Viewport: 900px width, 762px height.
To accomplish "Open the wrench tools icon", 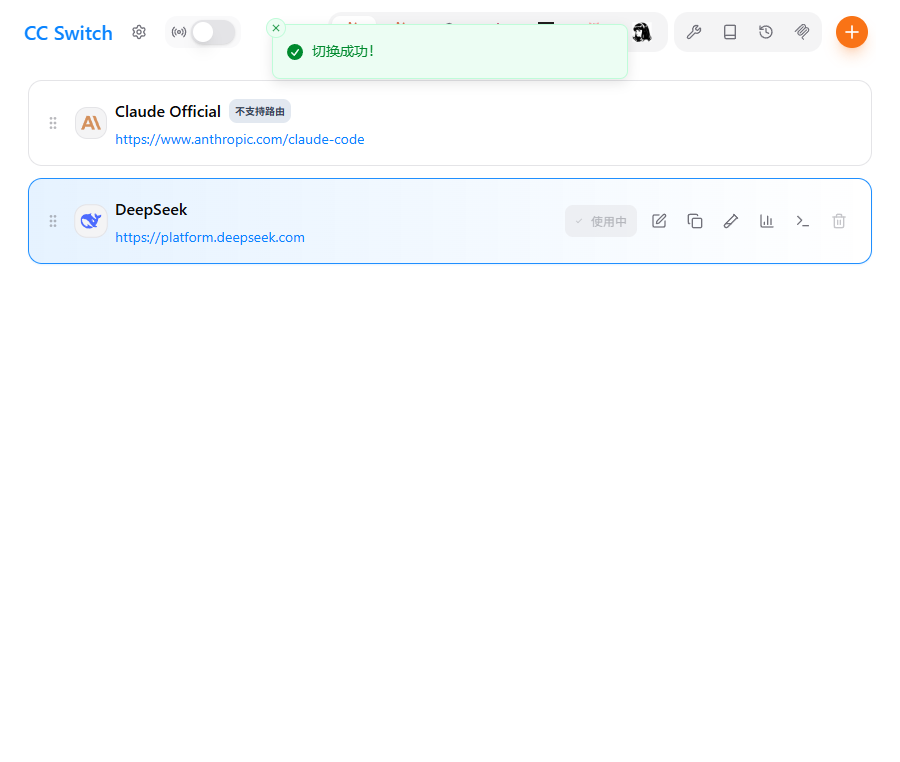I will 694,32.
